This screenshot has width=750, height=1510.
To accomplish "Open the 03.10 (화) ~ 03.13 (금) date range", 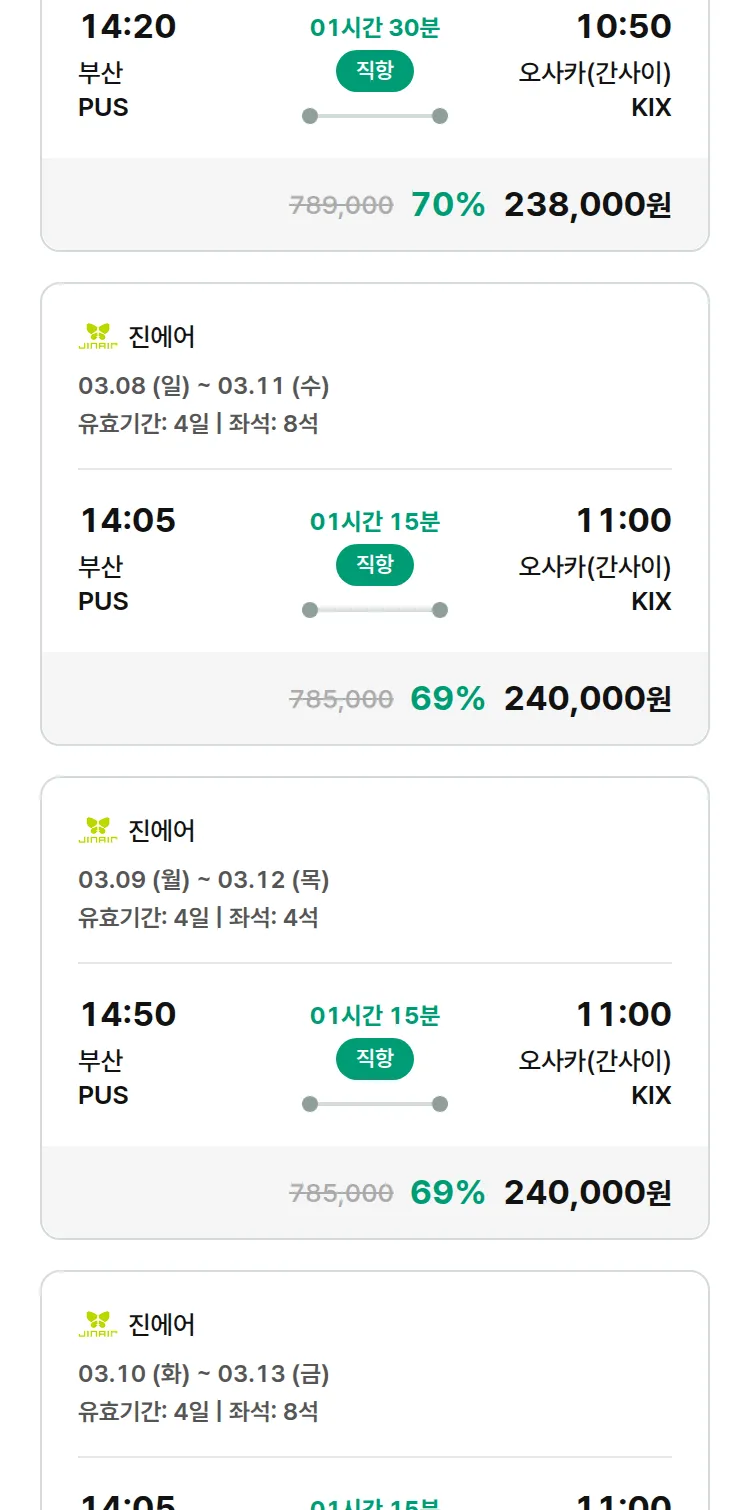I will point(204,1374).
